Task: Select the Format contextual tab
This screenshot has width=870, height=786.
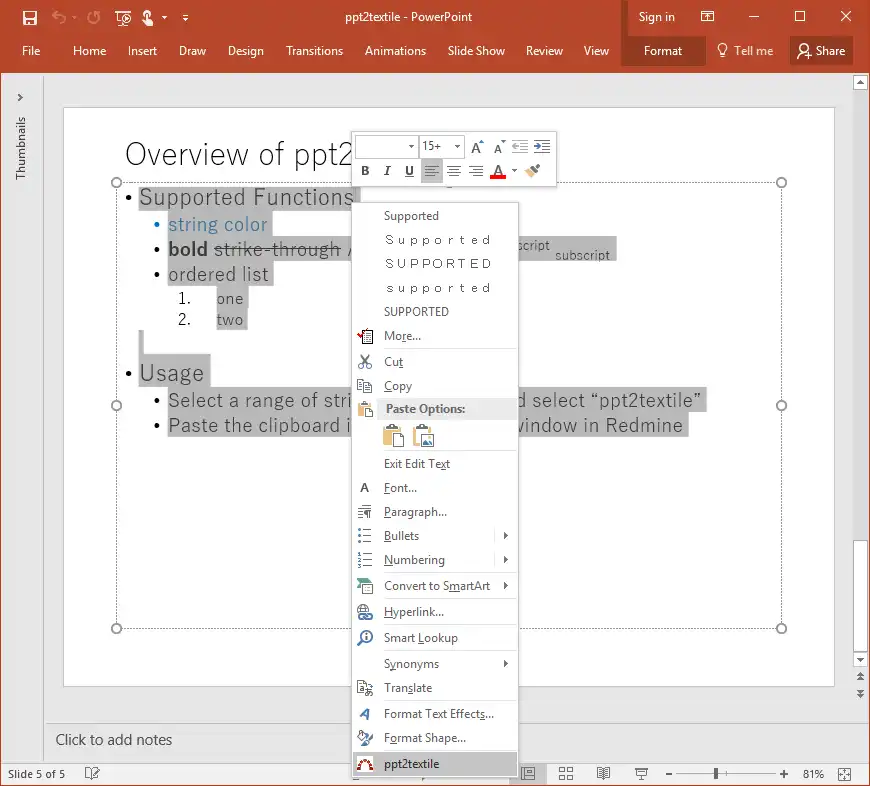Action: 662,50
